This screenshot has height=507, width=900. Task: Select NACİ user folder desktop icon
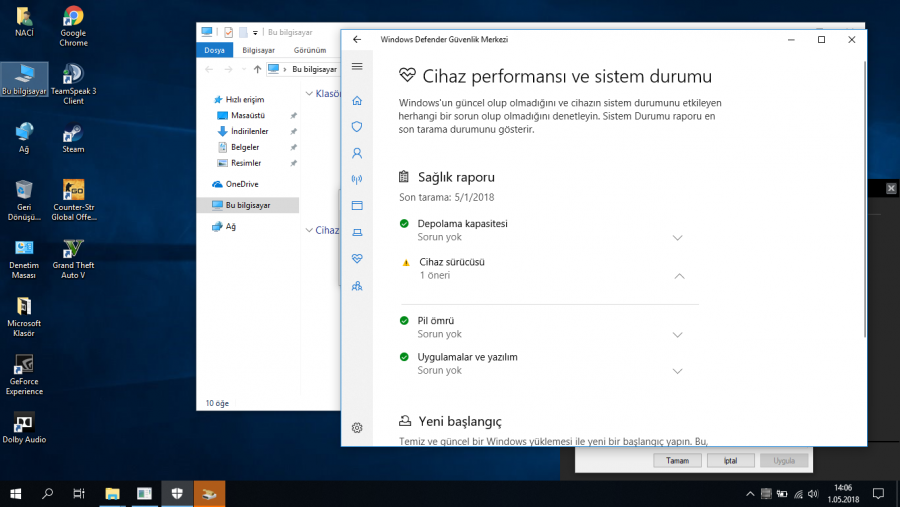[24, 22]
